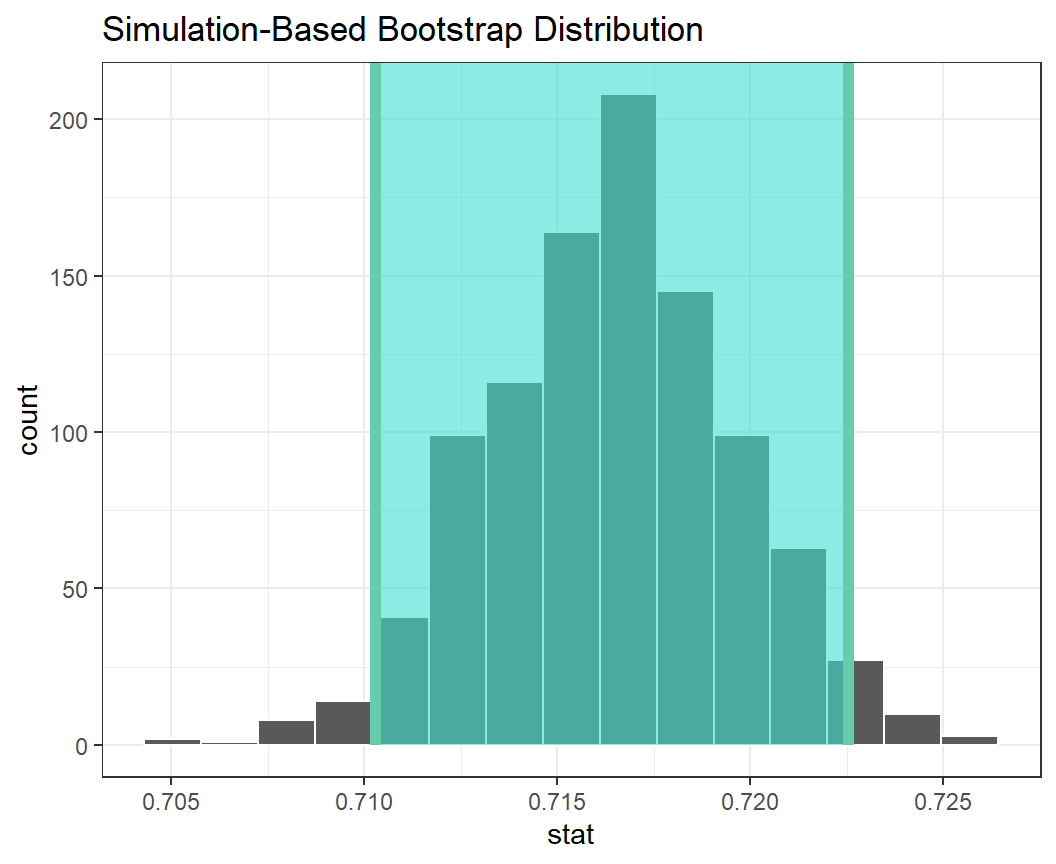
Task: Click the bar with count near 164
Action: coord(571,489)
